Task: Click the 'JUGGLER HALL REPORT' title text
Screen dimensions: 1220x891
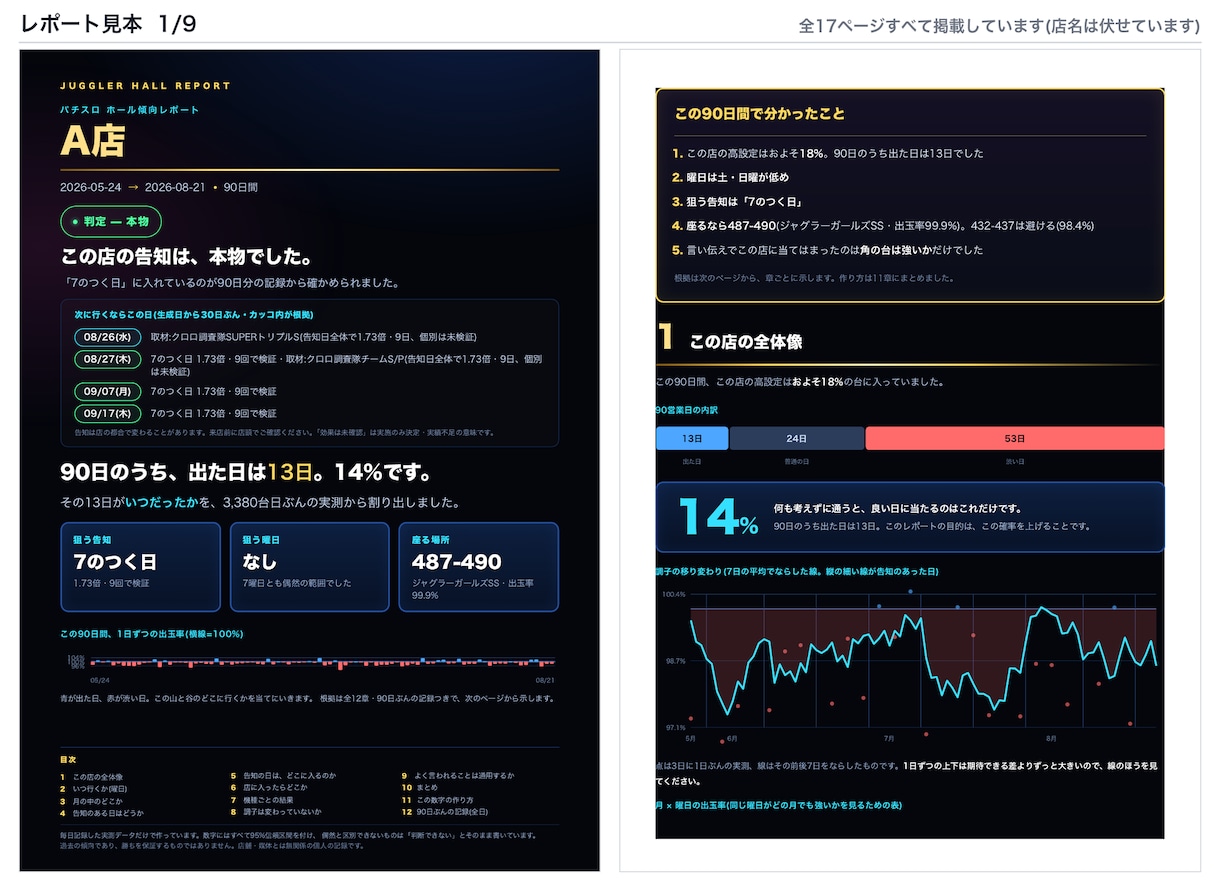Action: click(145, 86)
